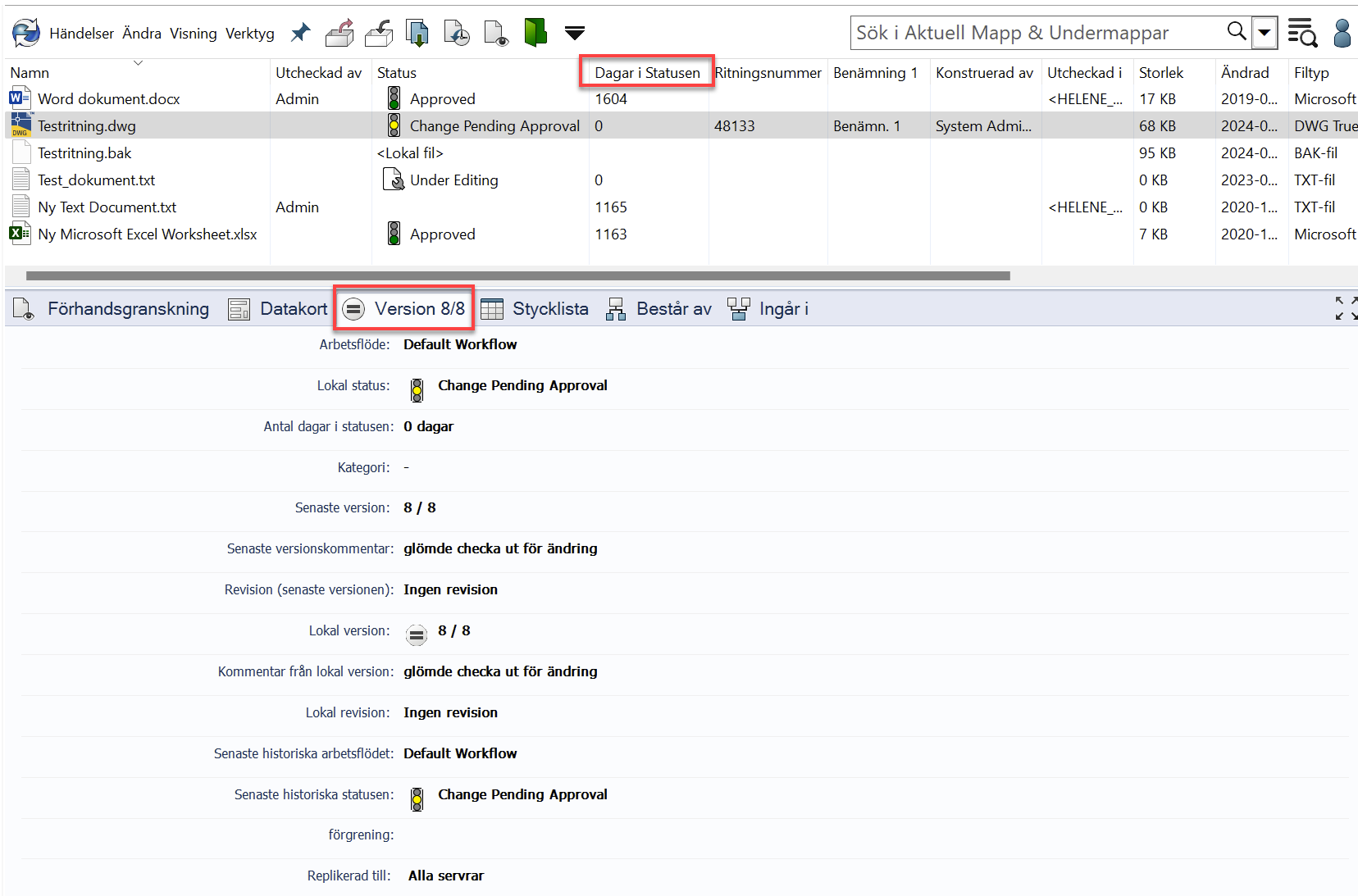Open the search scope dropdown arrow
1358x896 pixels.
click(1265, 33)
